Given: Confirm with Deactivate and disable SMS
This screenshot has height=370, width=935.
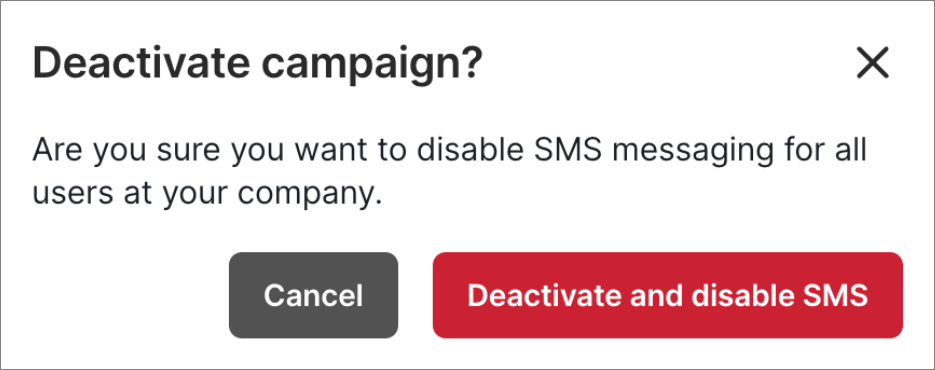Looking at the screenshot, I should coord(668,295).
